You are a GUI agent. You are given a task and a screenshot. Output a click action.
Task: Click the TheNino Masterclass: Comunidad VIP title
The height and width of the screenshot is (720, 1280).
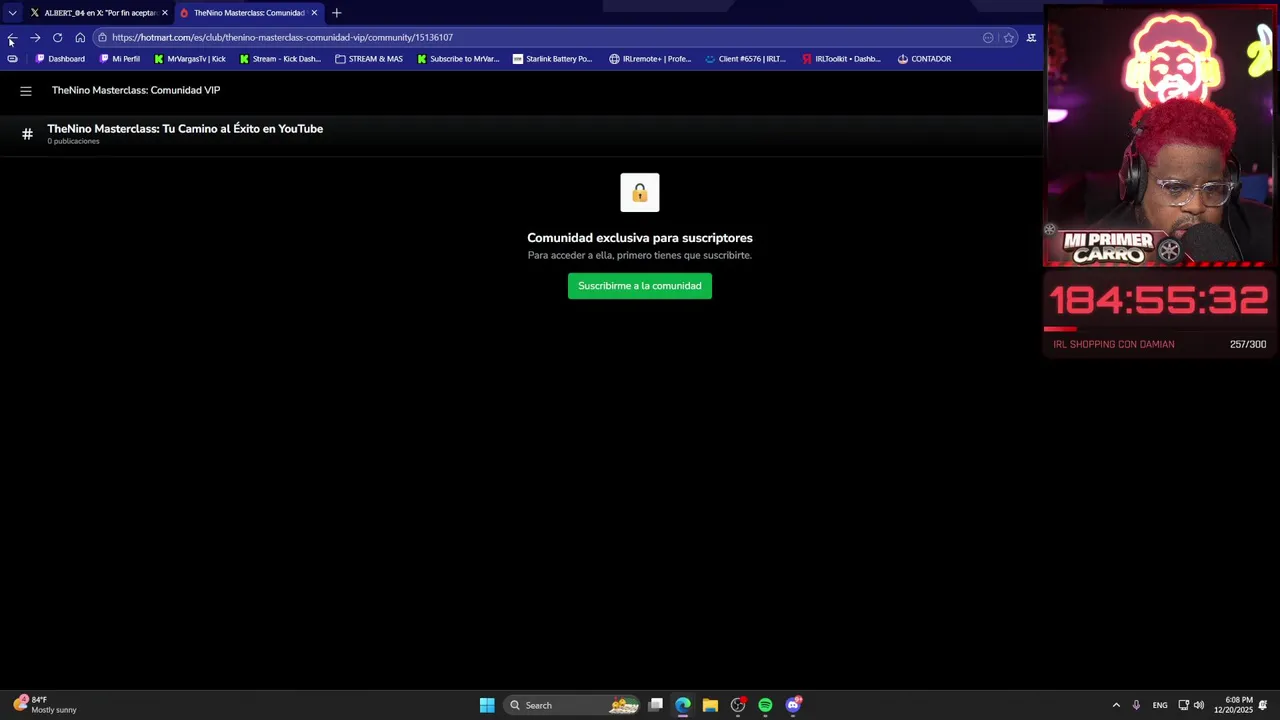pyautogui.click(x=136, y=90)
